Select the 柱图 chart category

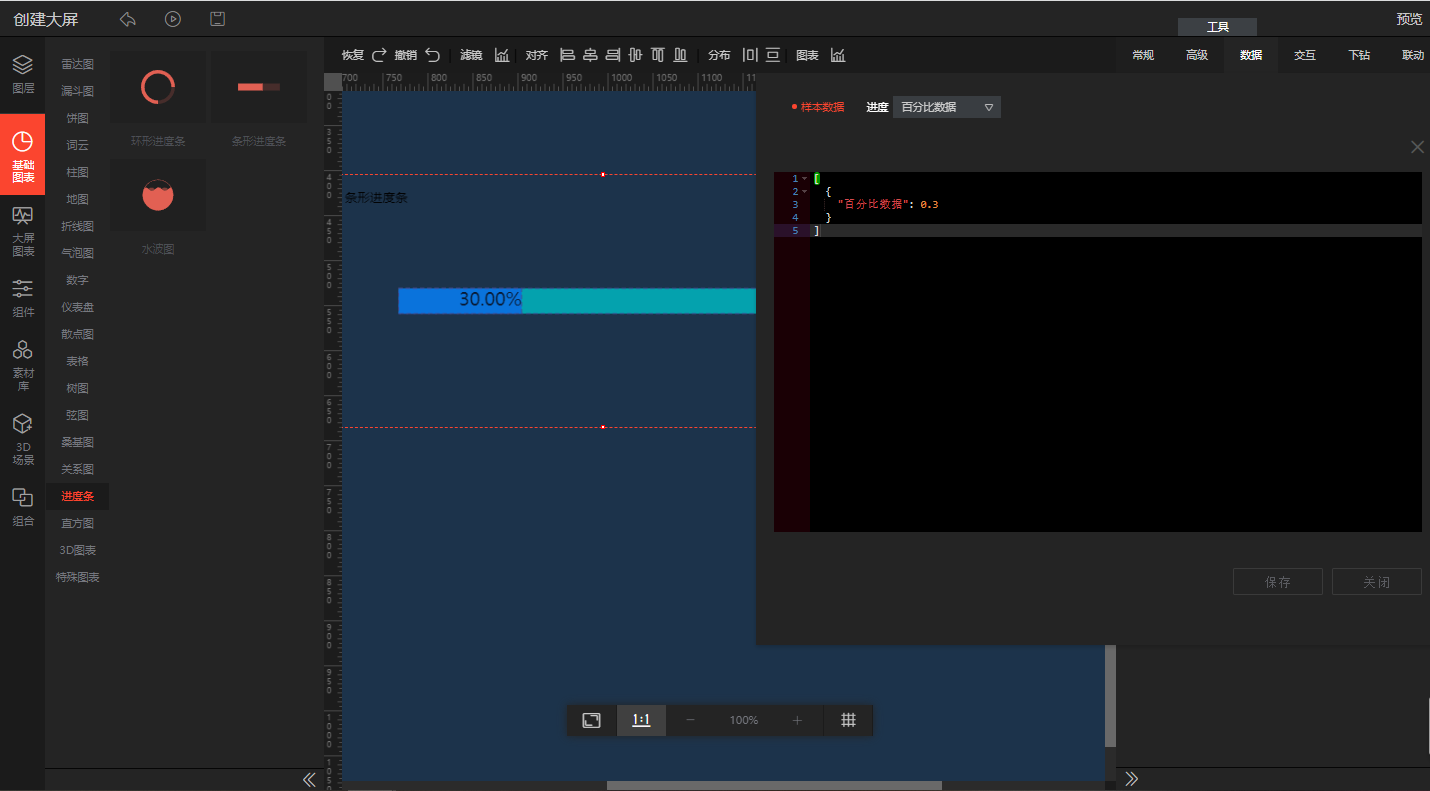click(x=78, y=172)
